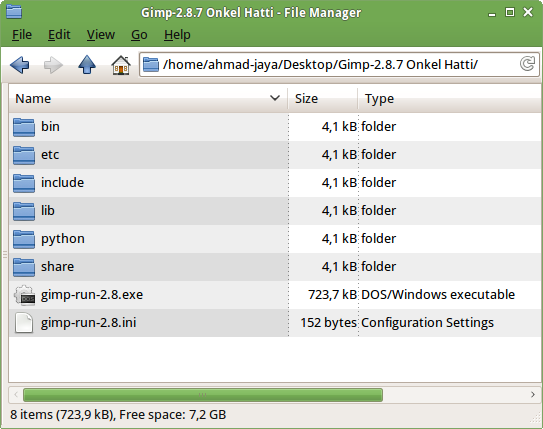Select the share folder row
The image size is (543, 429).
tap(275, 267)
